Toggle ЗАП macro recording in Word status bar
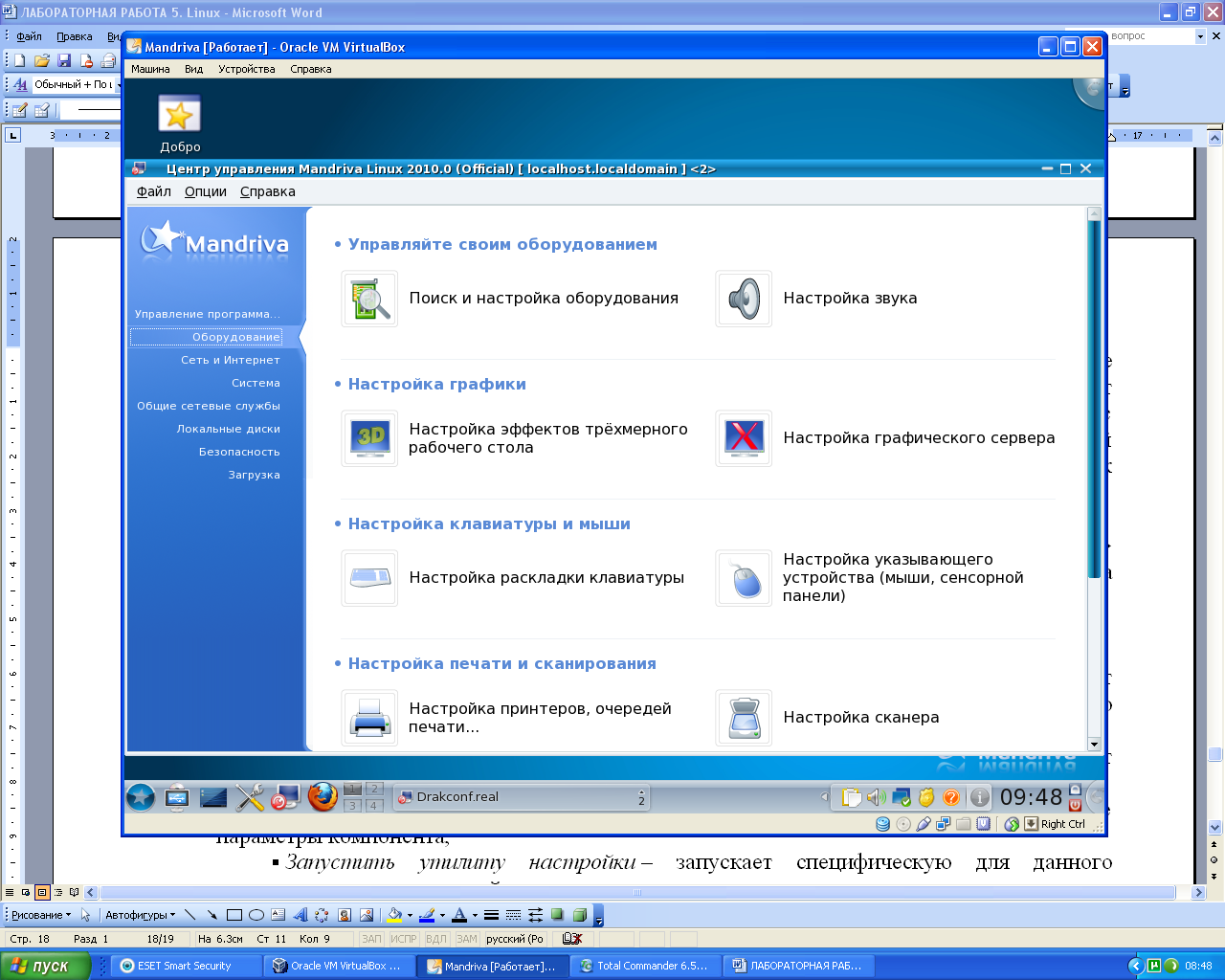The image size is (1225, 980). [x=371, y=940]
